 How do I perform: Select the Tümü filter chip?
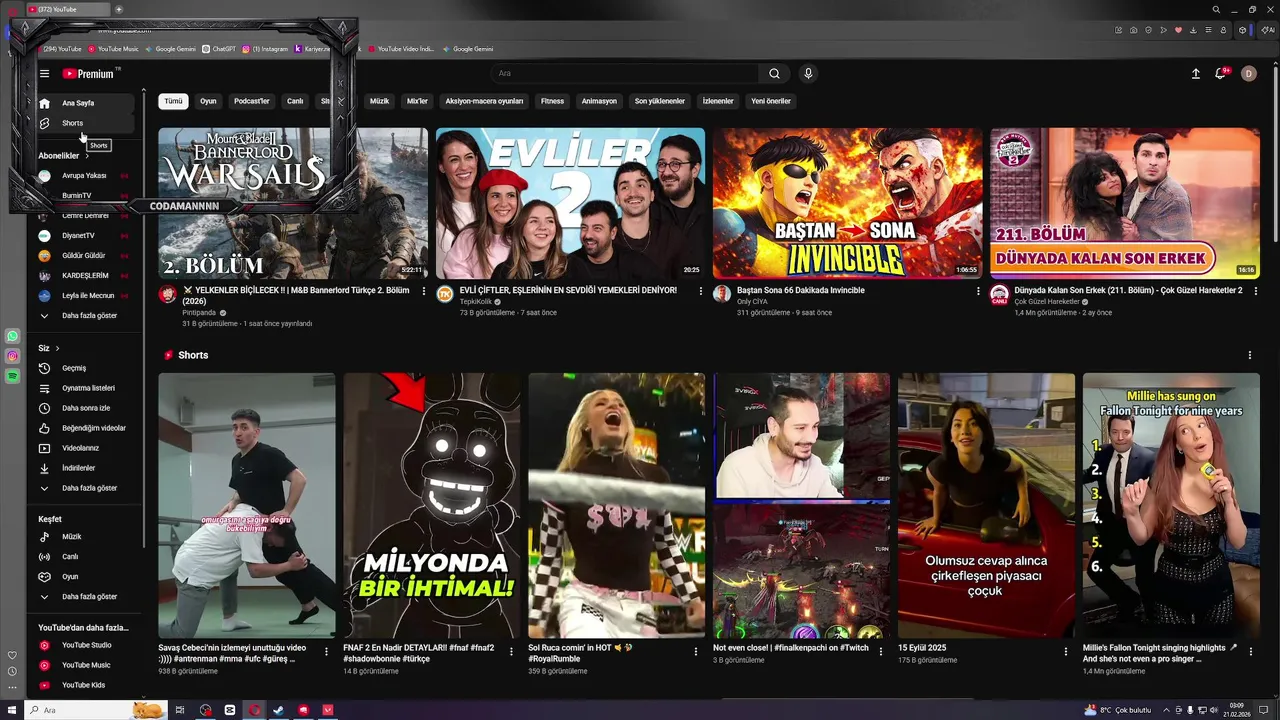pyautogui.click(x=173, y=101)
